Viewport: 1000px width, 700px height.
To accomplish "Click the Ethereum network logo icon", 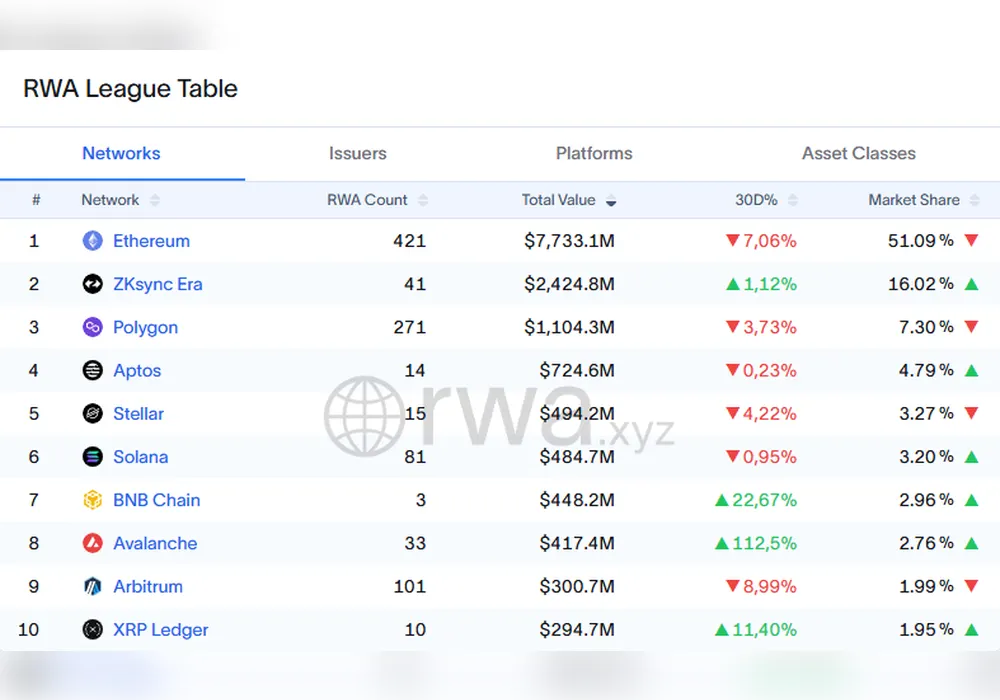I will coord(92,240).
